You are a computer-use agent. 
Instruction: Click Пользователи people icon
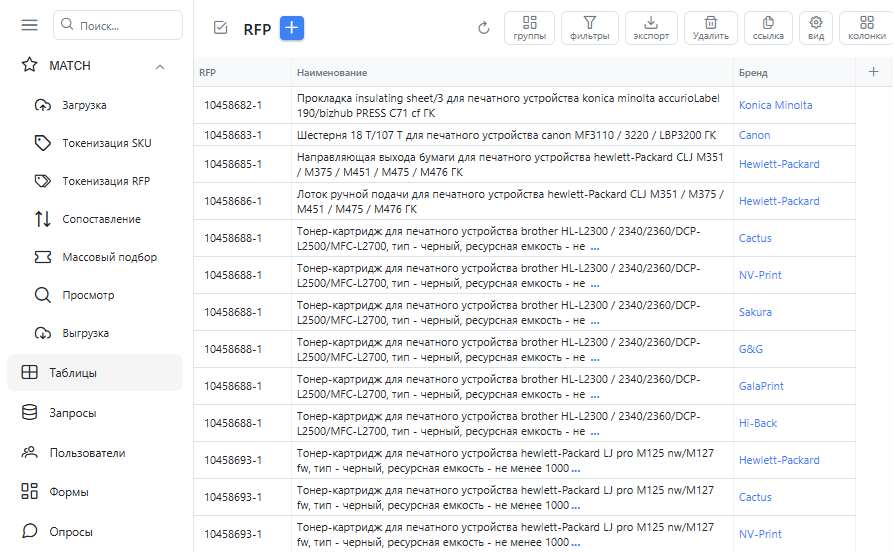coord(29,452)
